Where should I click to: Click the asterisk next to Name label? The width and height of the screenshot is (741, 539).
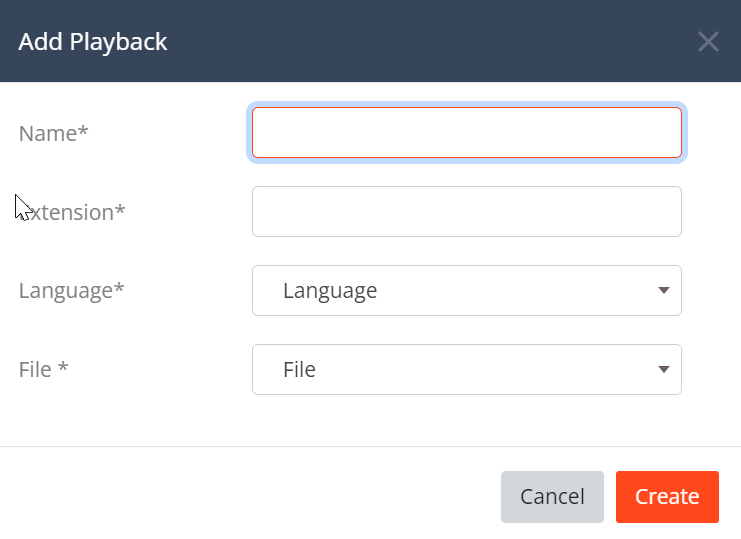(x=83, y=130)
